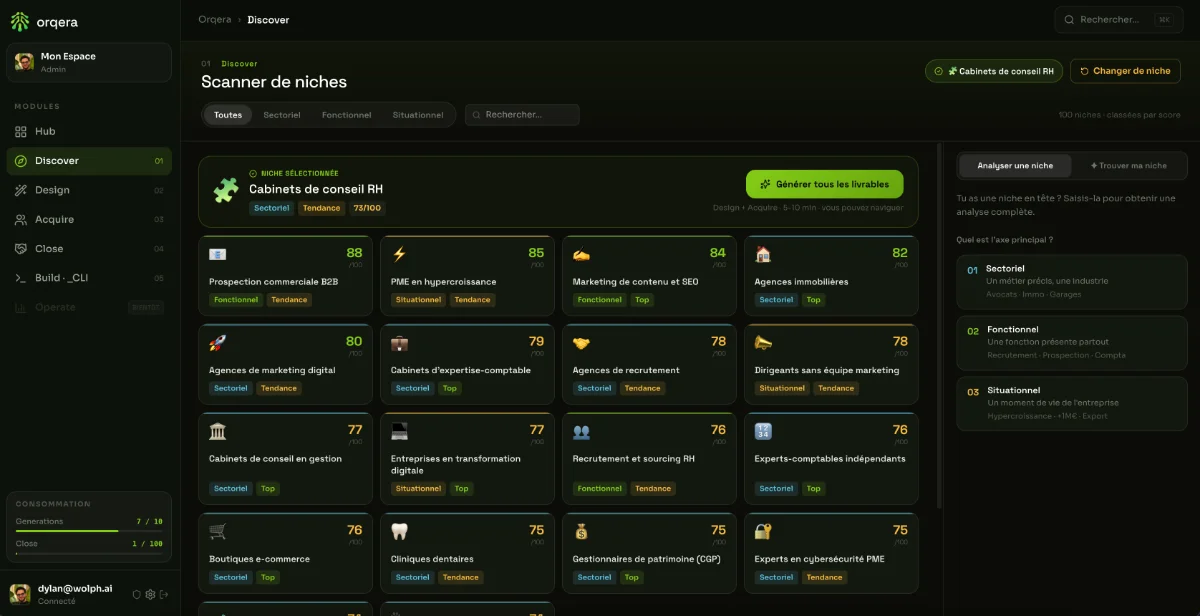Choose the 02 Fonctionnel axis option
Viewport: 1200px width, 616px height.
(1072, 342)
